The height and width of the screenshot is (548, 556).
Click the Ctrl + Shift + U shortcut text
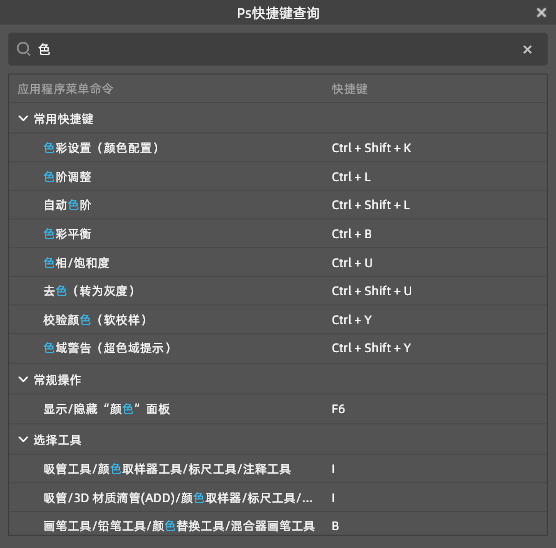pyautogui.click(x=372, y=291)
